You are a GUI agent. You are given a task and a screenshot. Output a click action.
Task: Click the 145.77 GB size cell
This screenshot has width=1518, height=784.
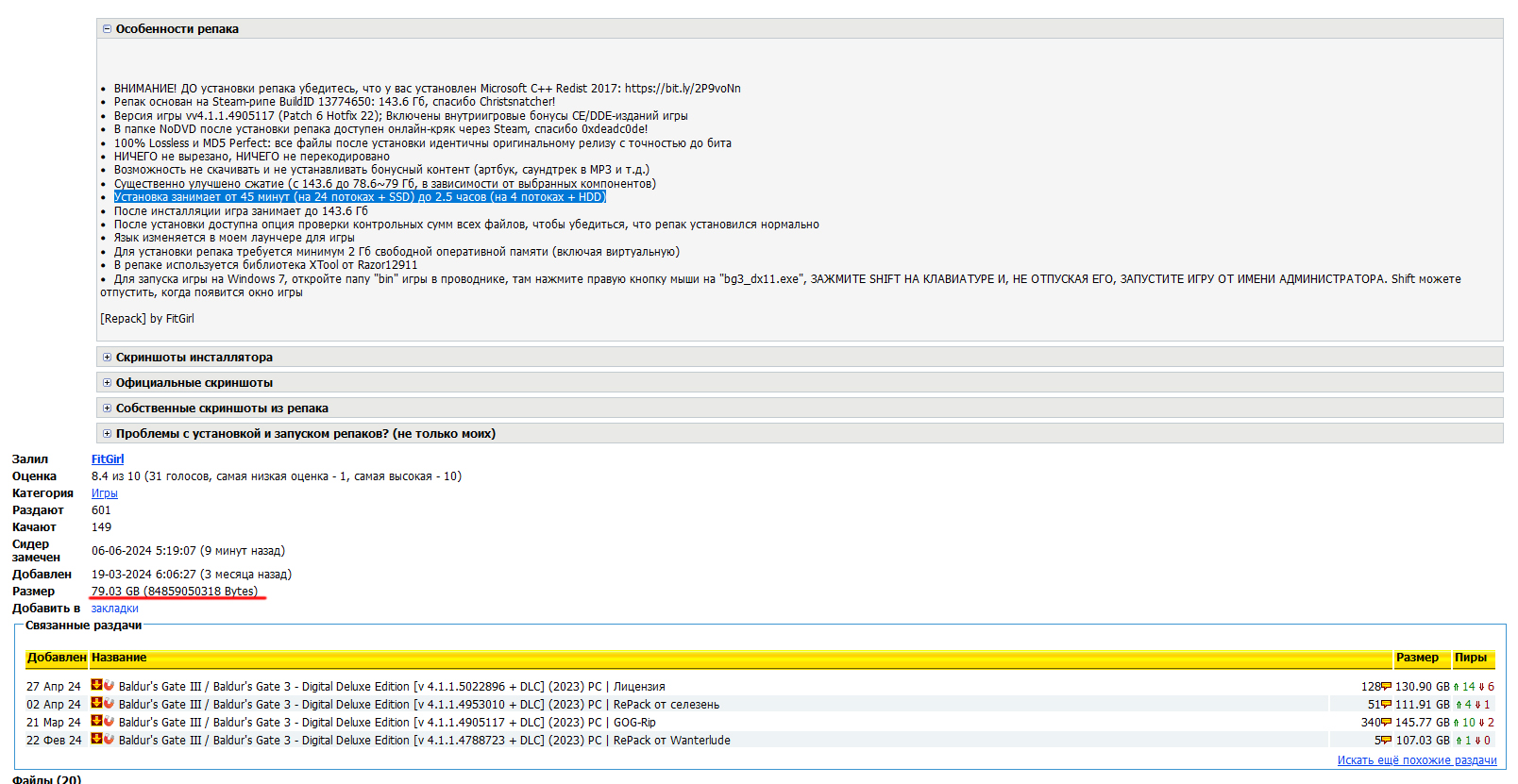click(1422, 723)
